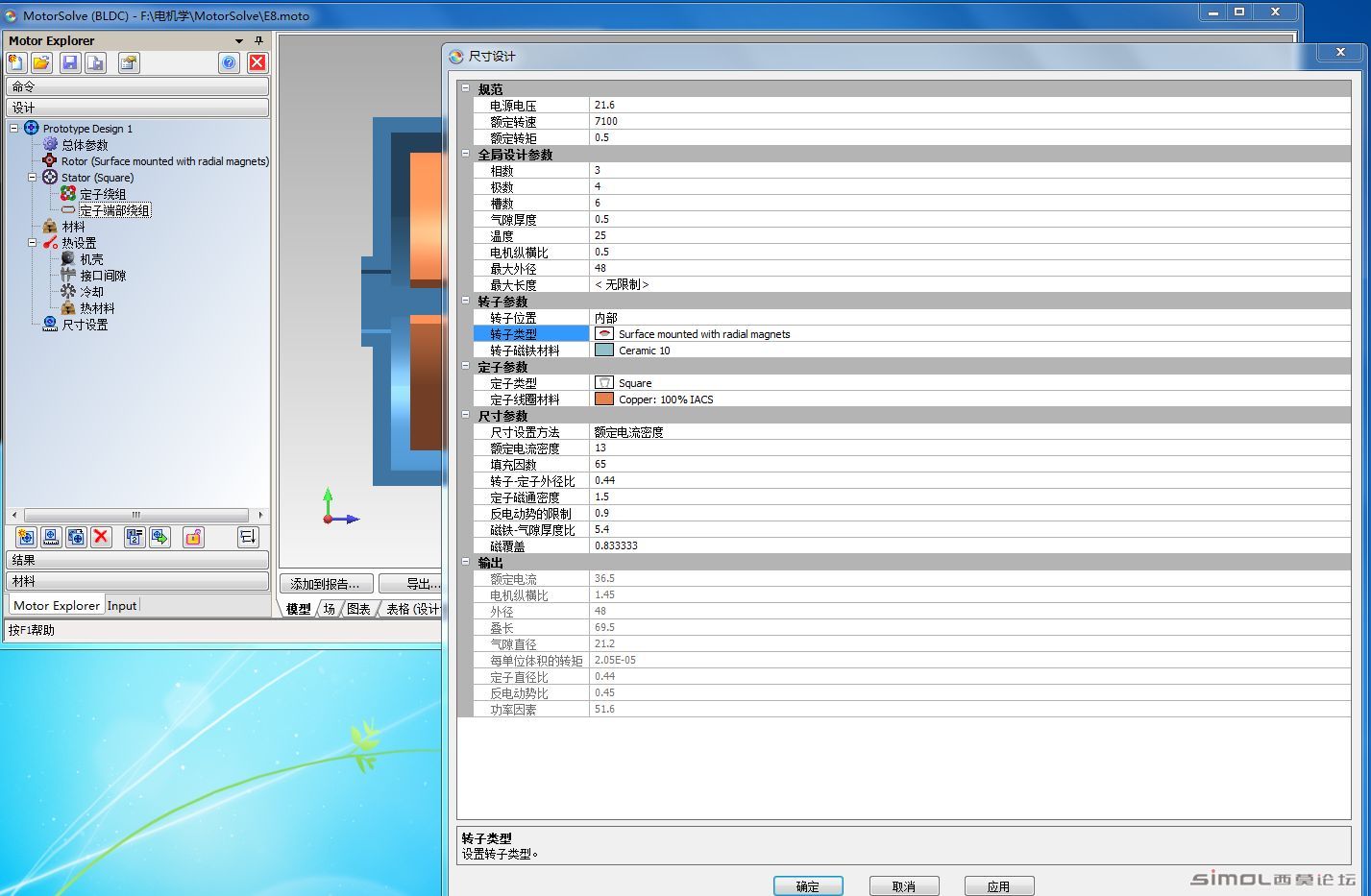Click the new prototype design icon below the tree
1371x896 pixels.
(26, 537)
